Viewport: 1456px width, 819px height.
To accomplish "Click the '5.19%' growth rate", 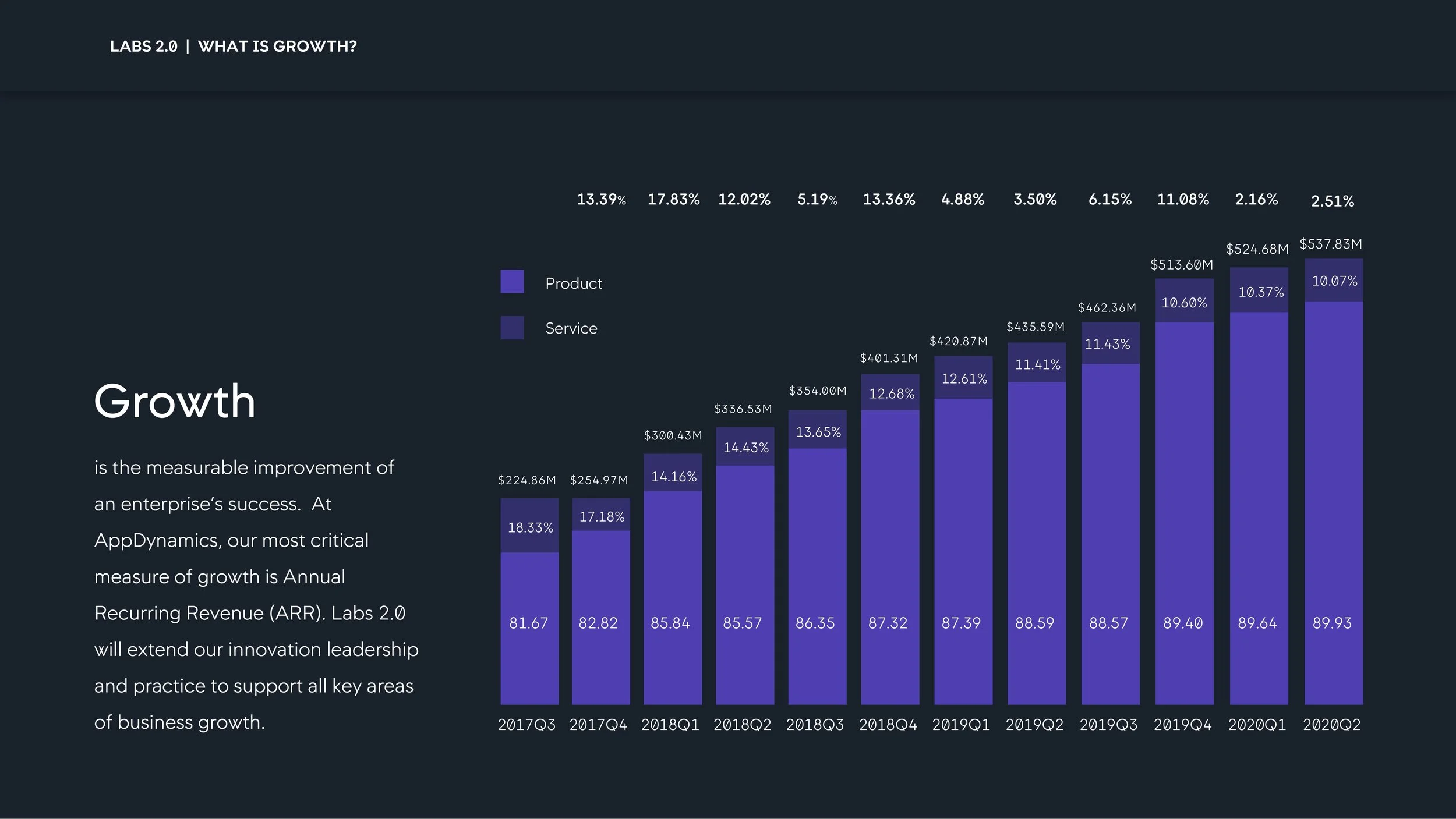I will click(x=817, y=200).
